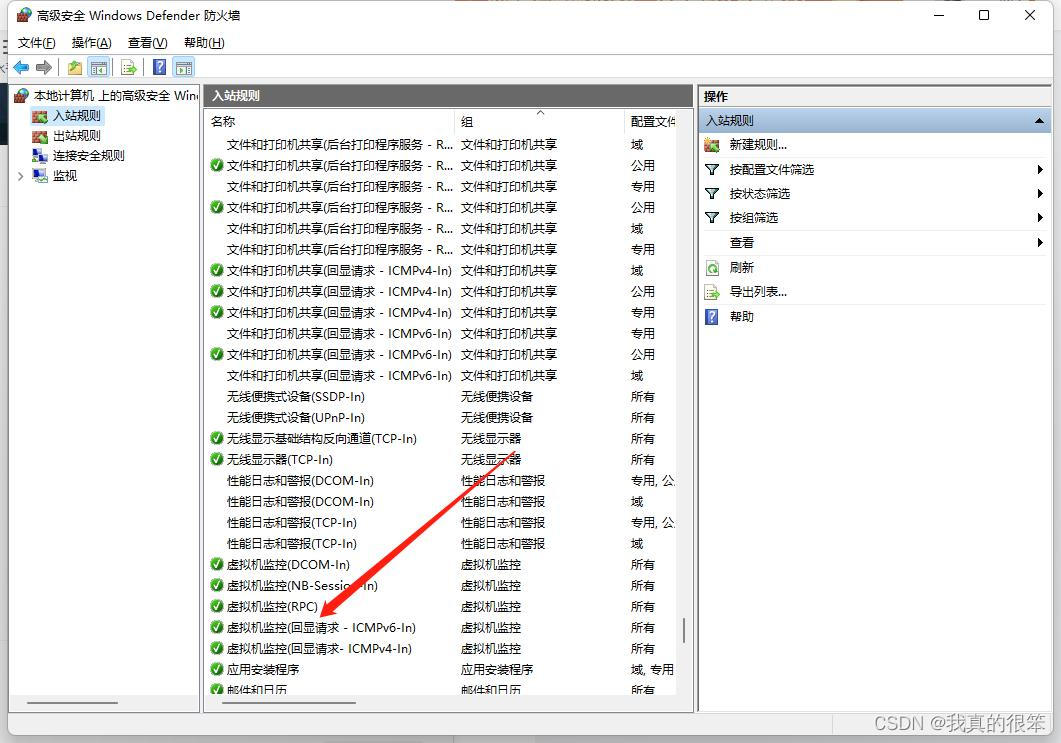Collapse the 入站规则 actions section arrow
This screenshot has height=743, width=1061.
[x=1039, y=121]
